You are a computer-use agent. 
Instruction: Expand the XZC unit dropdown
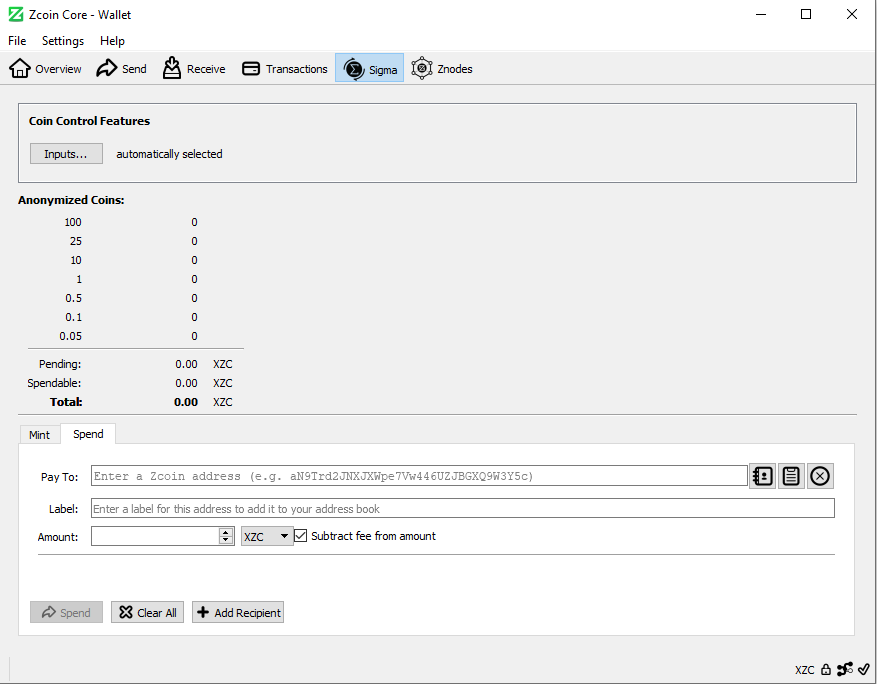[267, 536]
